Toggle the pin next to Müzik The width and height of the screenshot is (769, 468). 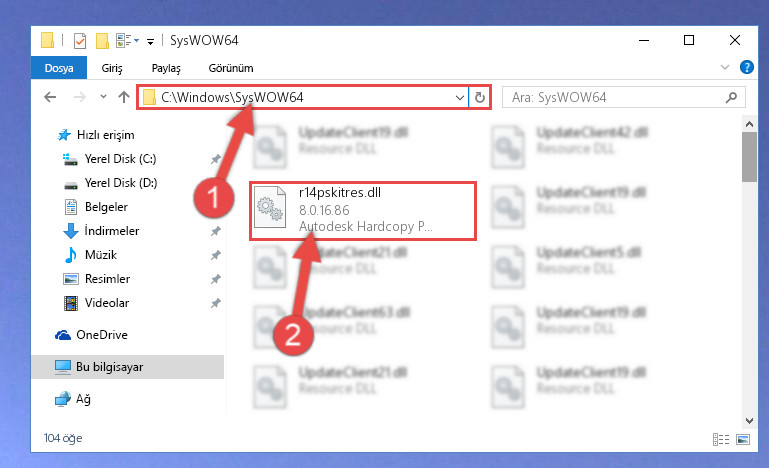tap(215, 255)
